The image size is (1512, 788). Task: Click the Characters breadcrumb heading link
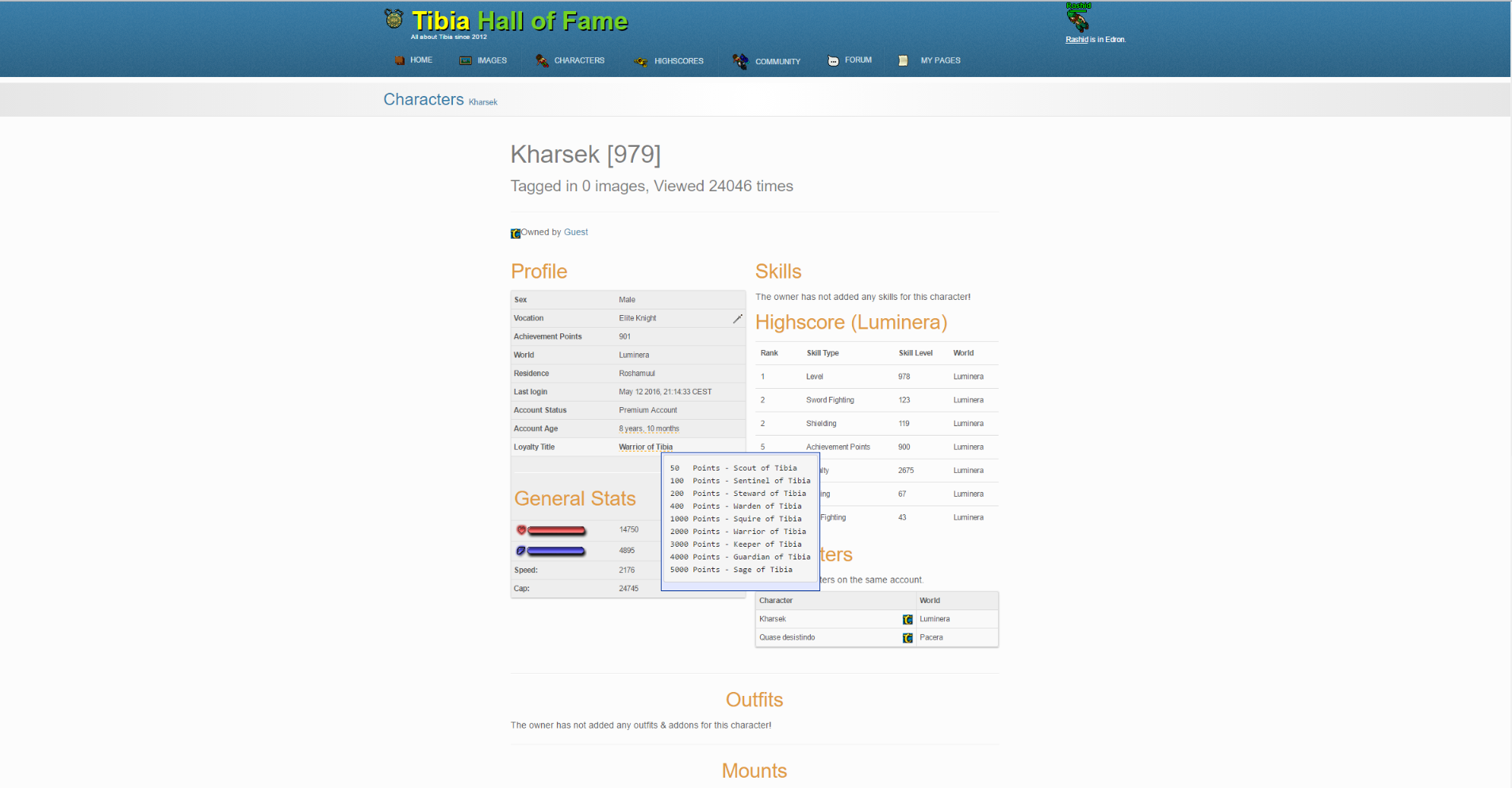tap(424, 99)
